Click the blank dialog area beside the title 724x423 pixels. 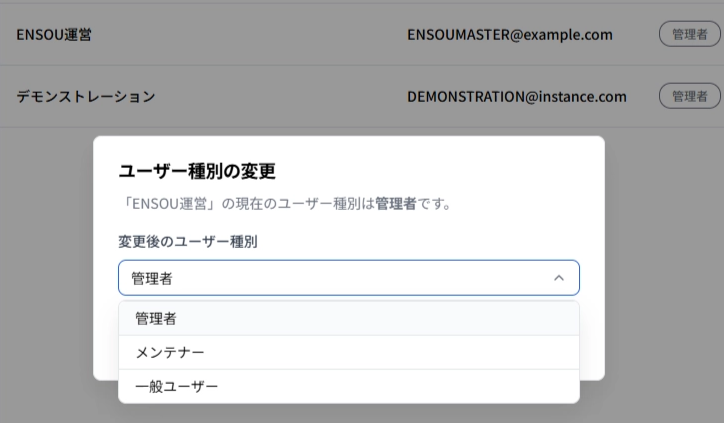pyautogui.click(x=439, y=171)
